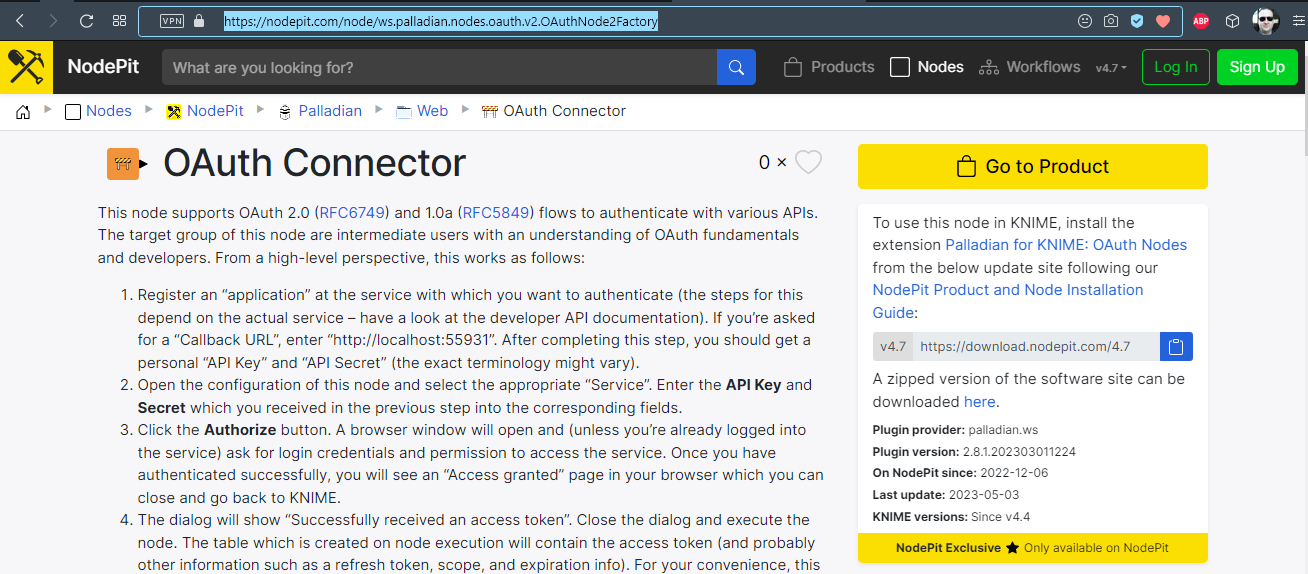Like the node with the heart outline icon
The image size is (1308, 574).
(808, 162)
